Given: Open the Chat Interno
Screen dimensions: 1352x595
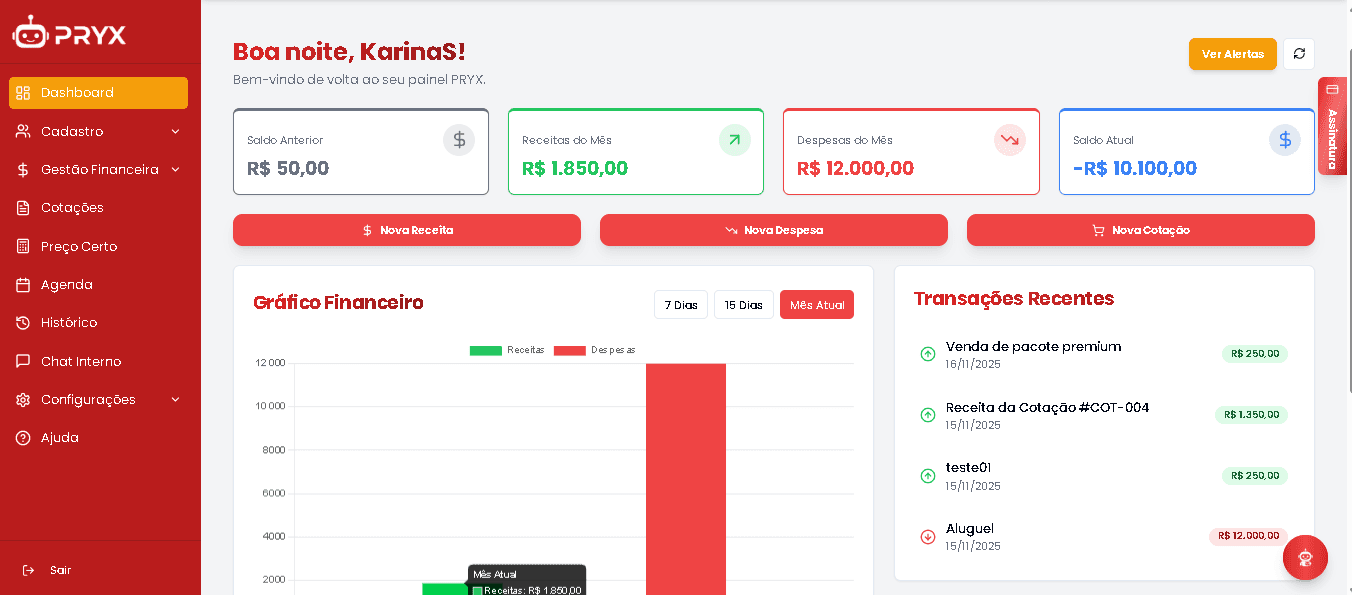Looking at the screenshot, I should pos(80,361).
